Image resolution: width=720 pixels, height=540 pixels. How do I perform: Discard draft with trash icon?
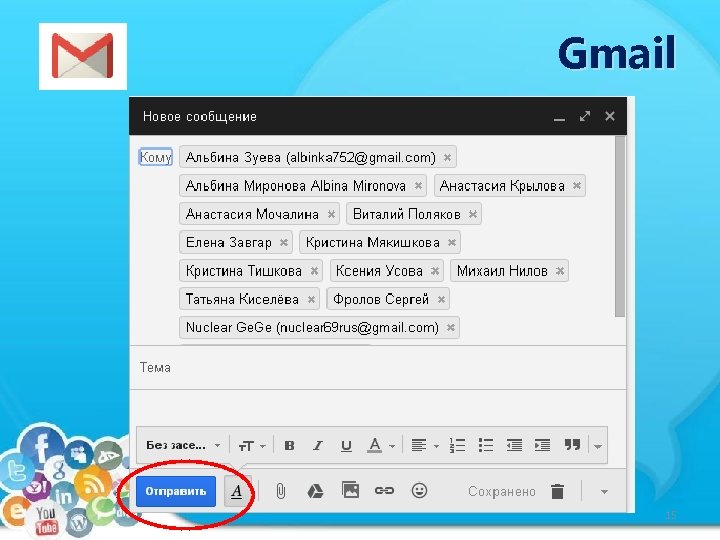point(557,491)
